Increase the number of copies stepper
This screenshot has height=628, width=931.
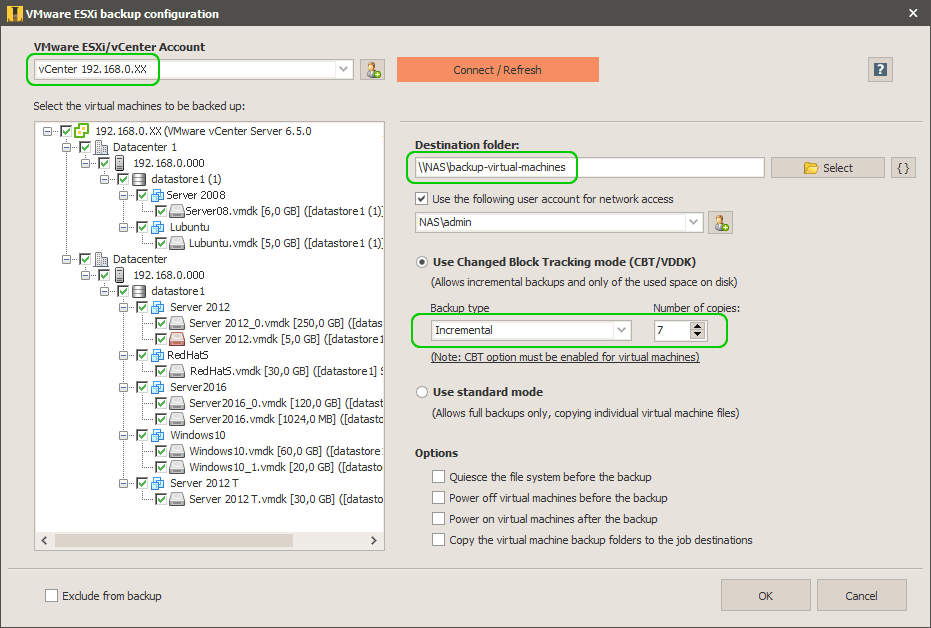pos(698,326)
